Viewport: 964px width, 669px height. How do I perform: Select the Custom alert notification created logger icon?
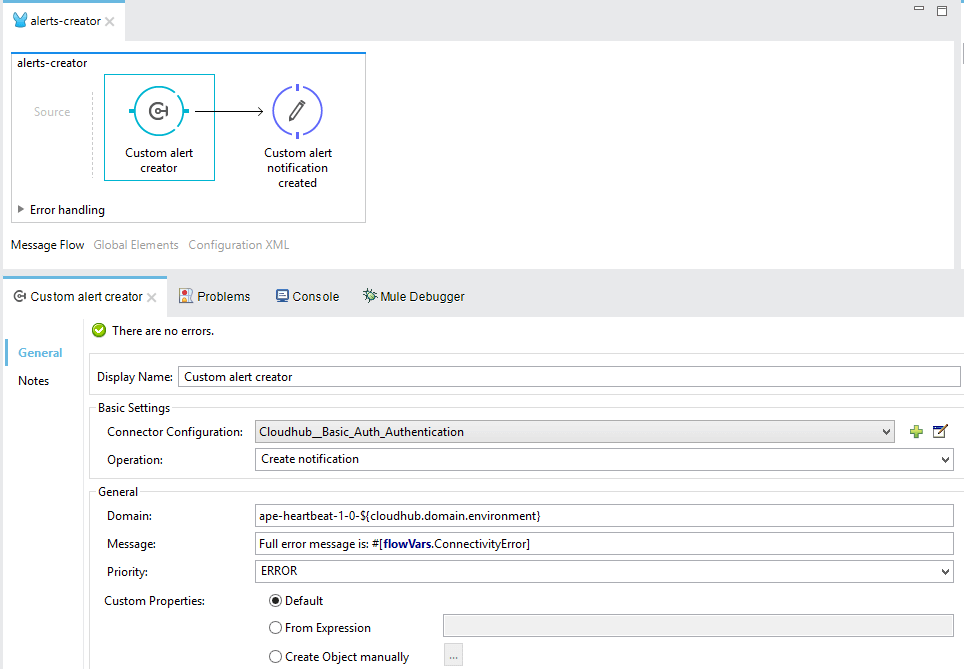(298, 111)
